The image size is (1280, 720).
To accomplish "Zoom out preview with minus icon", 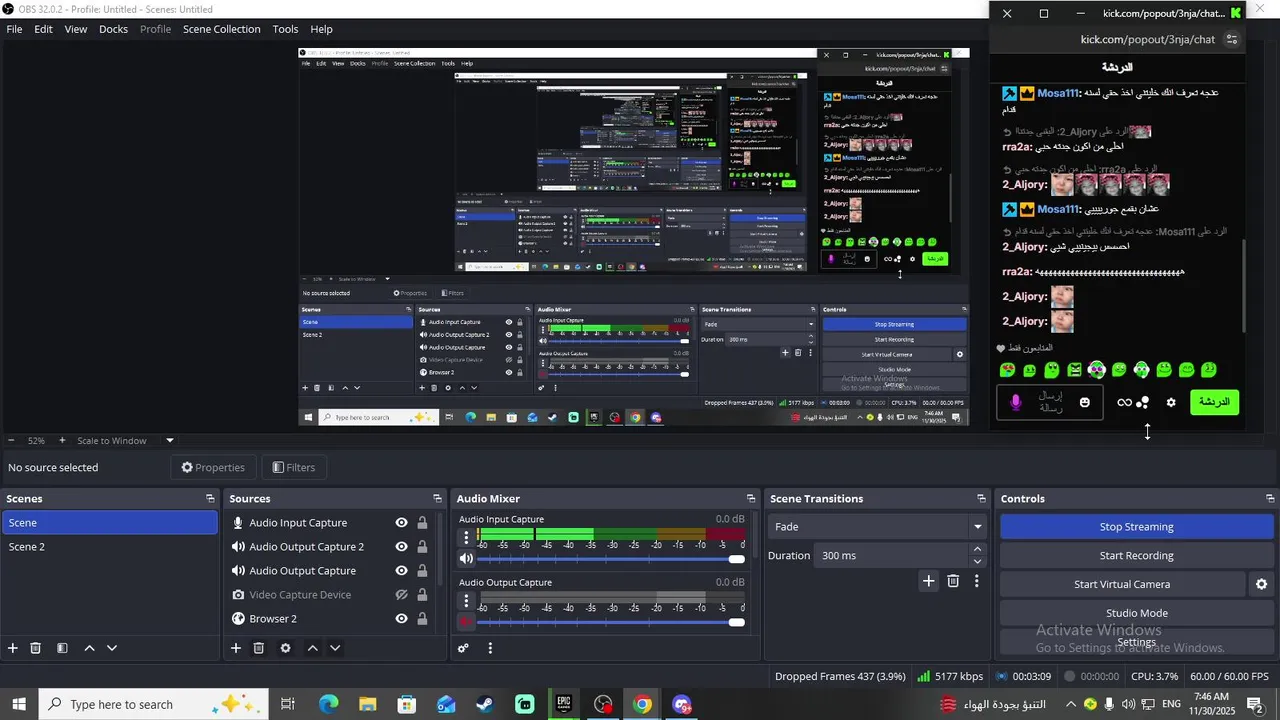I will coord(11,440).
